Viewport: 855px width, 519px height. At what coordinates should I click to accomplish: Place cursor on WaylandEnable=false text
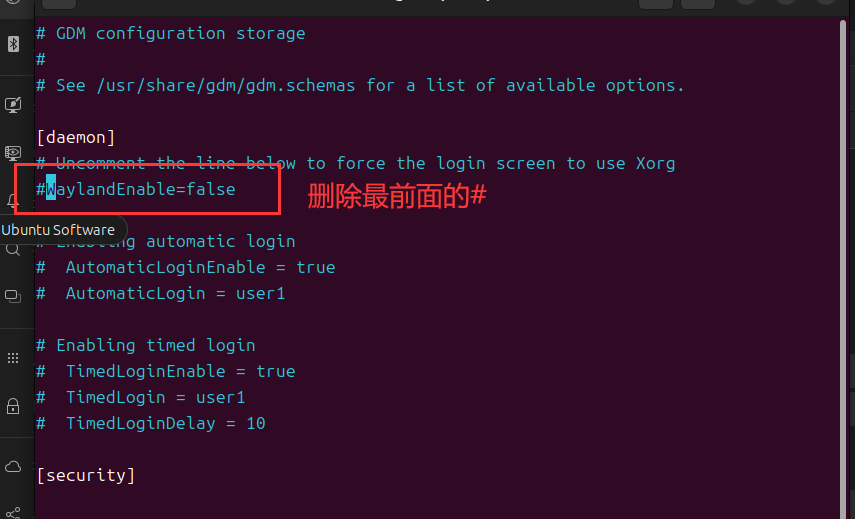coord(141,190)
